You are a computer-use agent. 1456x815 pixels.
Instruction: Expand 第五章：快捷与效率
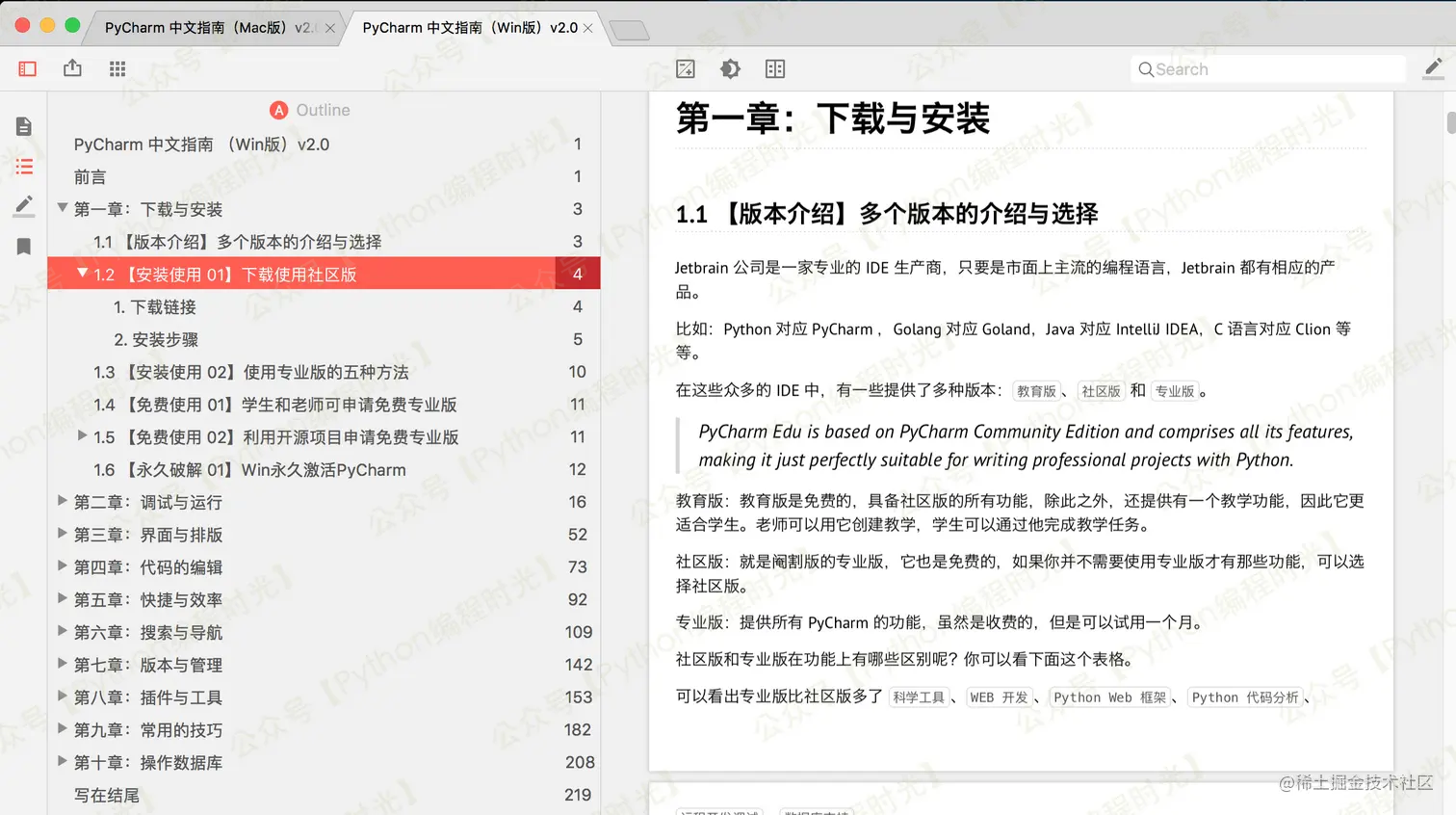(63, 598)
